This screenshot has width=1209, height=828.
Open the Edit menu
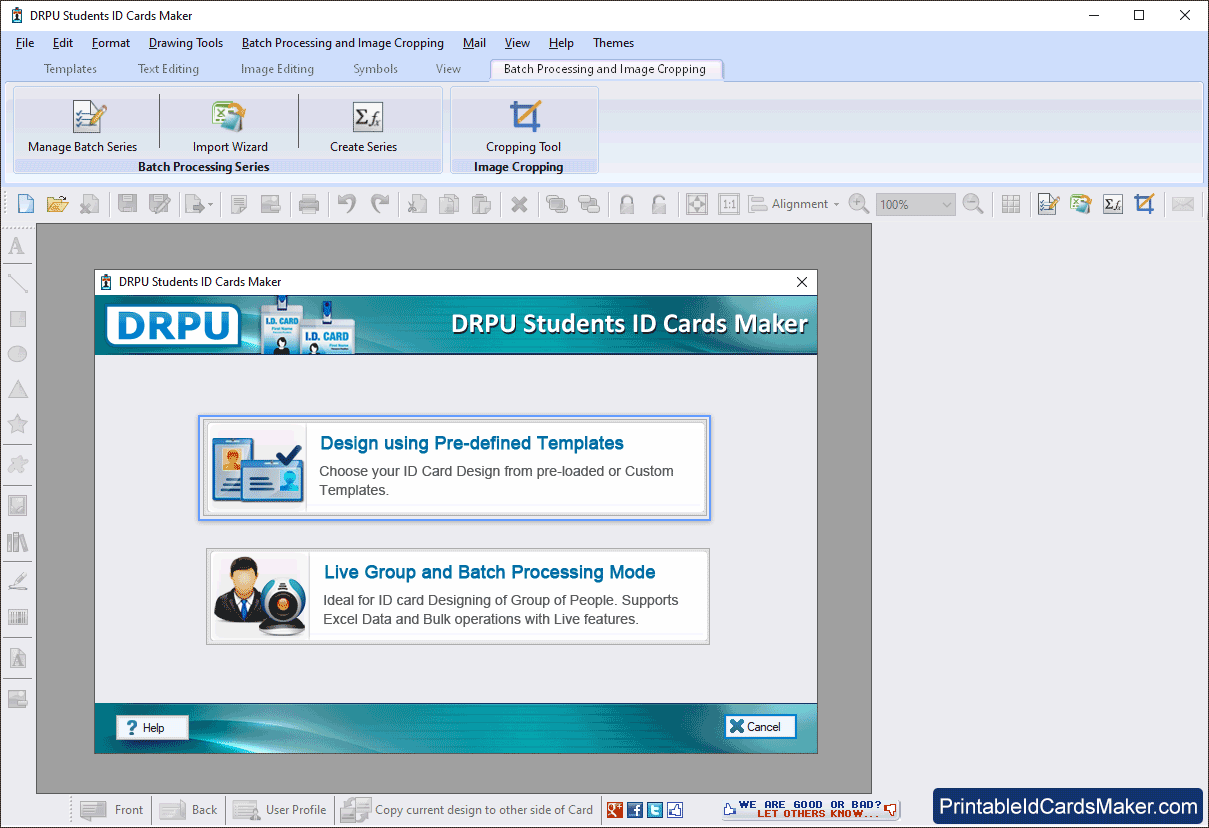63,43
